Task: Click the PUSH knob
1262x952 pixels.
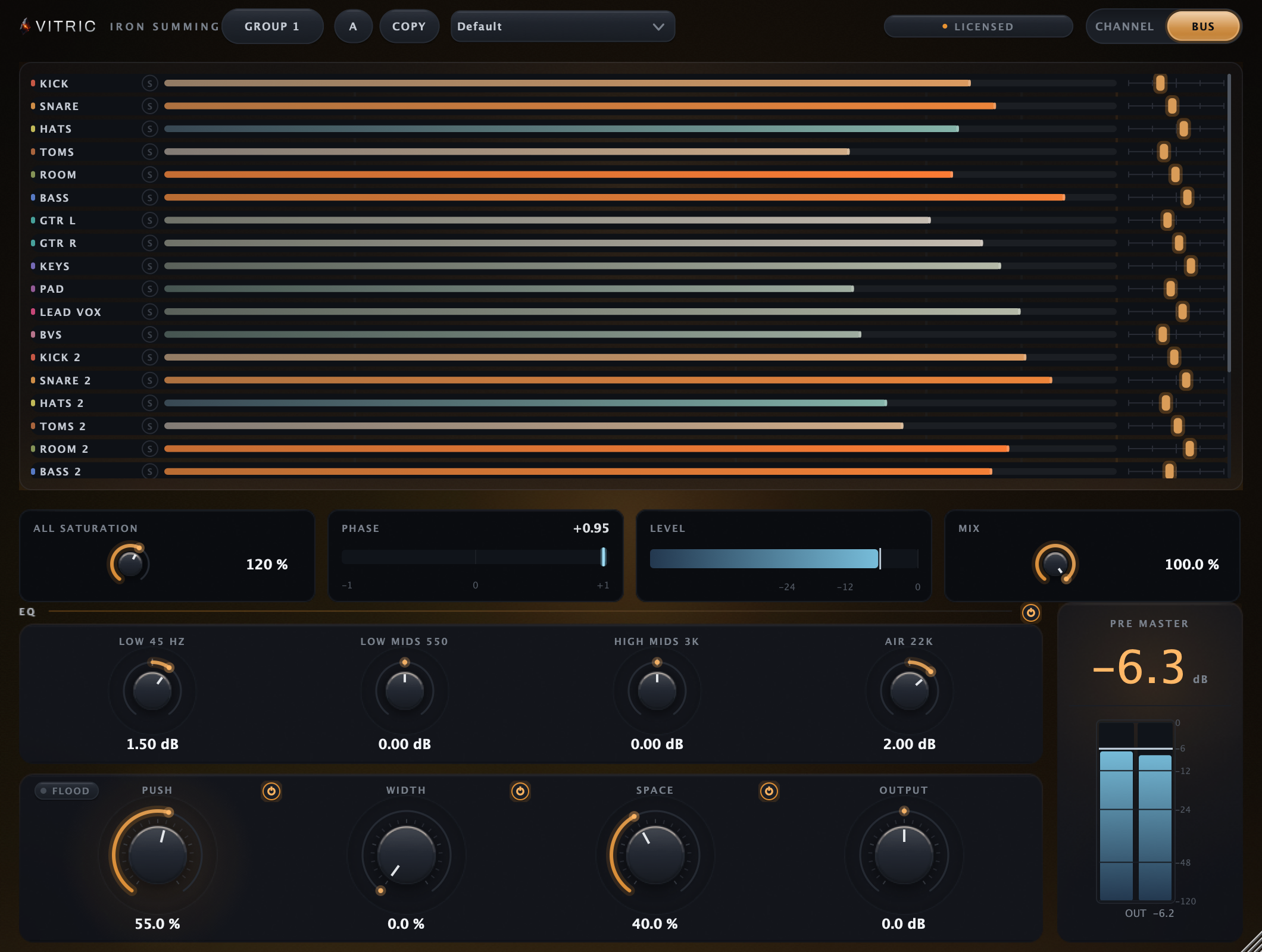Action: tap(158, 855)
